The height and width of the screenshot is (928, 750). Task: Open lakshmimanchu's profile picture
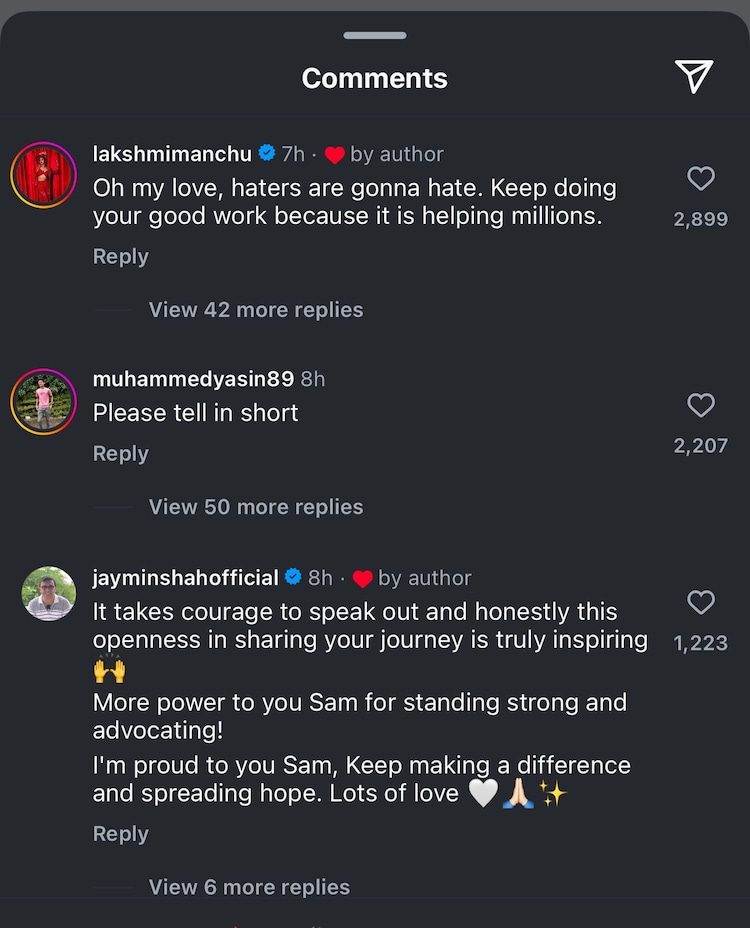44,175
